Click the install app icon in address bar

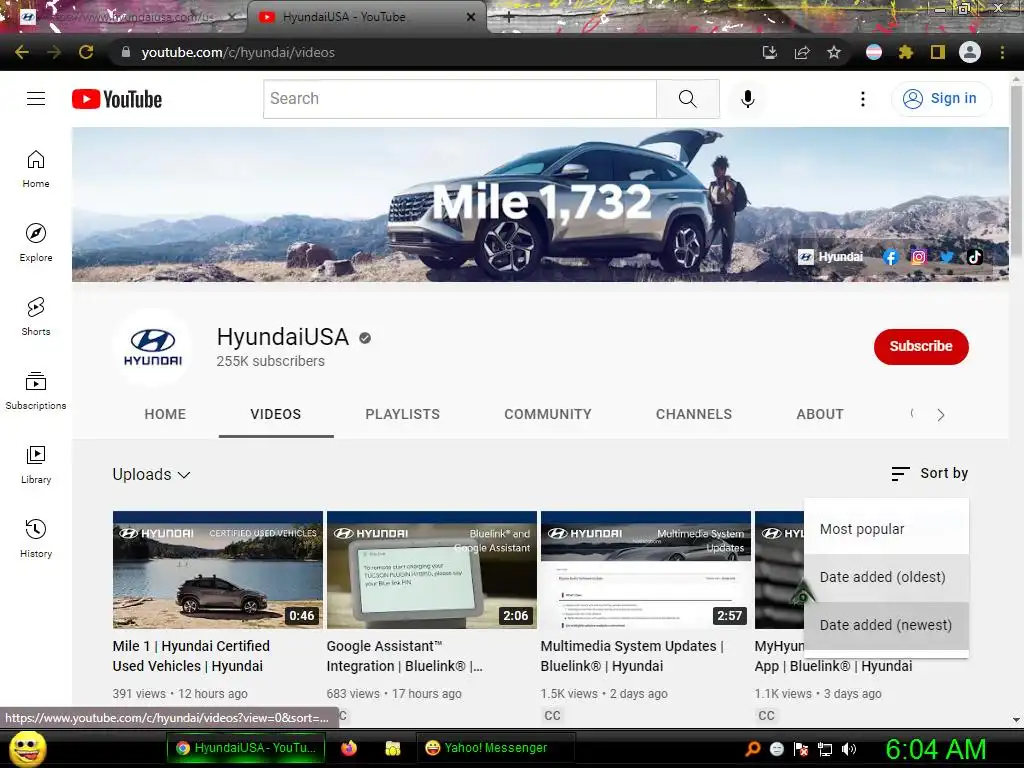tap(770, 52)
